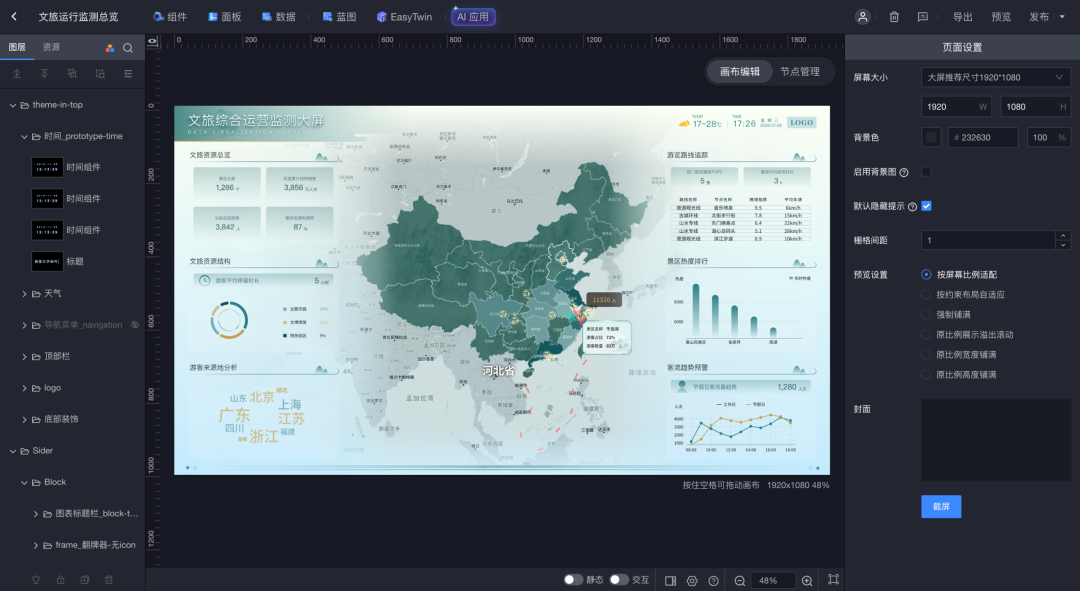Select the 按约束布局自适应 radio option
Screen dimensions: 1080x591
tap(926, 294)
